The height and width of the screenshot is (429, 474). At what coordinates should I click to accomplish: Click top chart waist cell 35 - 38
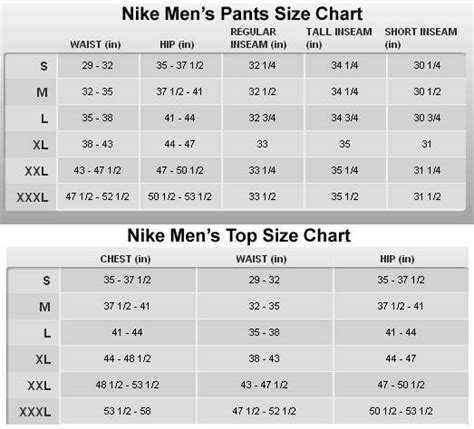[x=264, y=332]
